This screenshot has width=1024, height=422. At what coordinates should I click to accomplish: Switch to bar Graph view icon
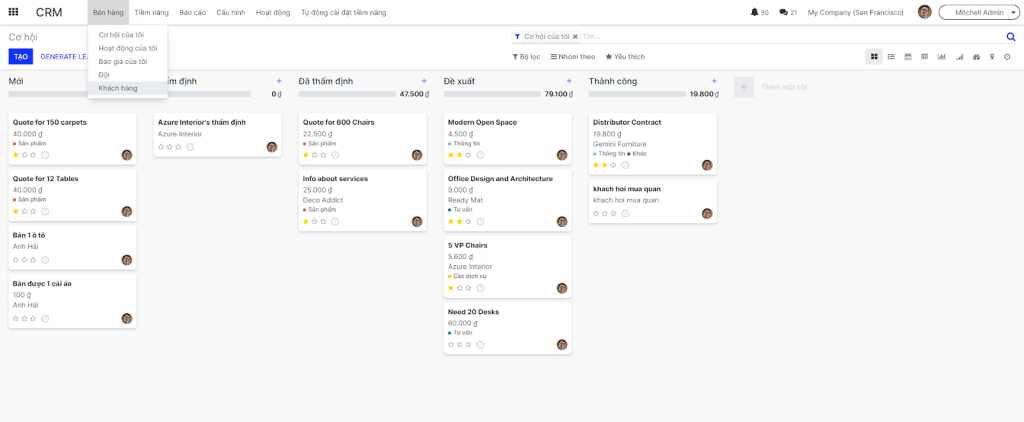point(942,57)
